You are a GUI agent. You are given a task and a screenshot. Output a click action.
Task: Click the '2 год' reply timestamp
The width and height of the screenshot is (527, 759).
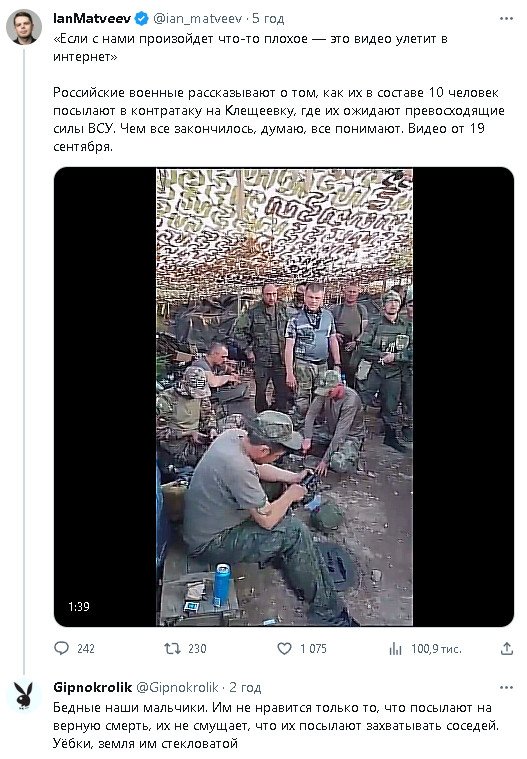click(x=245, y=687)
